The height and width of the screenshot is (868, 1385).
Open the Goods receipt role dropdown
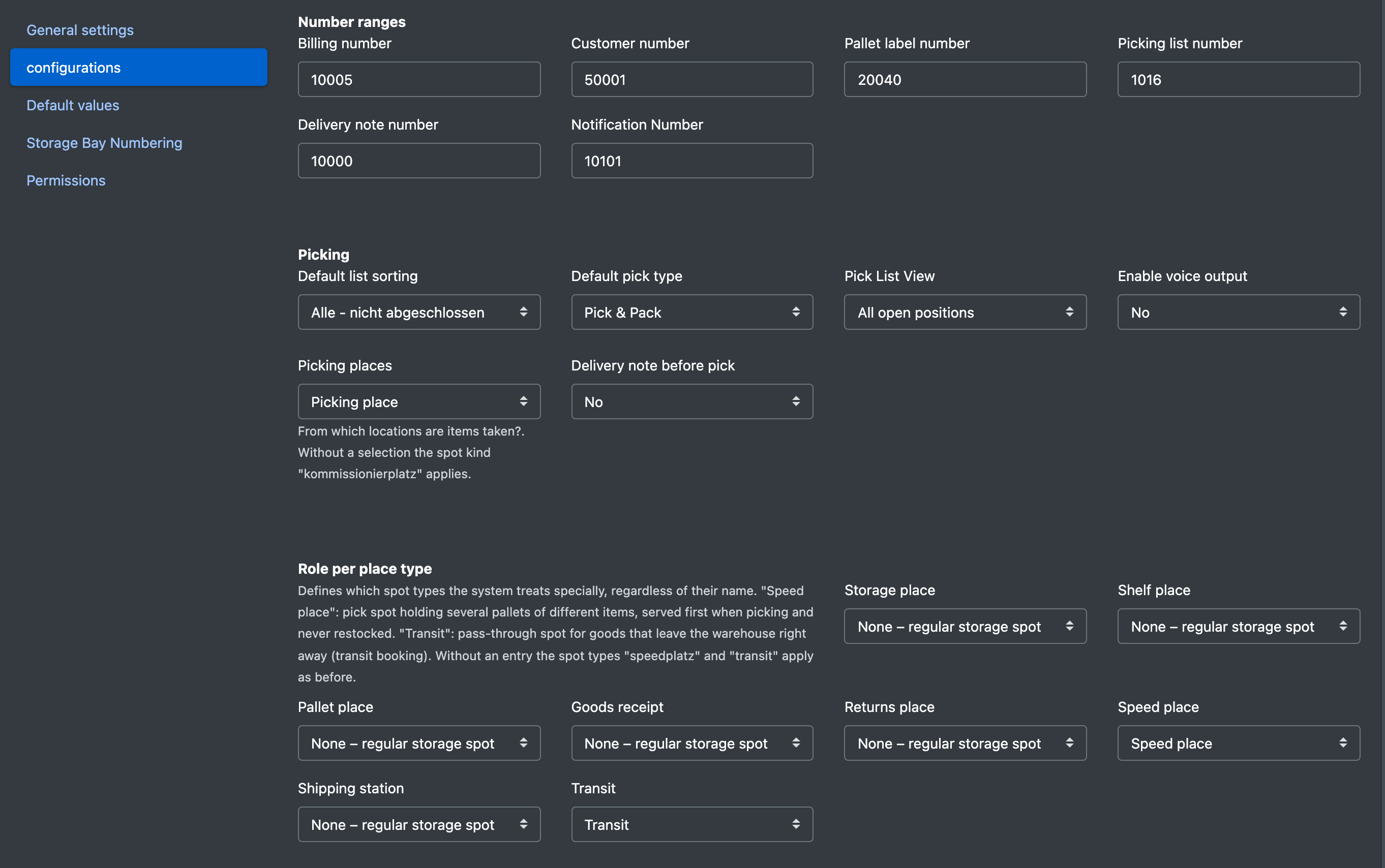pos(692,743)
